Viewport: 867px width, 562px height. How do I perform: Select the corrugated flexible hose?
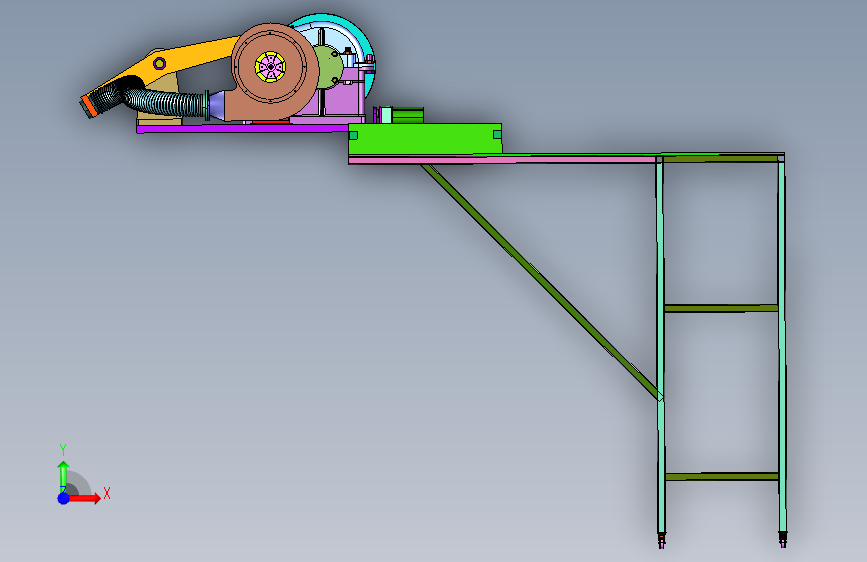click(166, 102)
